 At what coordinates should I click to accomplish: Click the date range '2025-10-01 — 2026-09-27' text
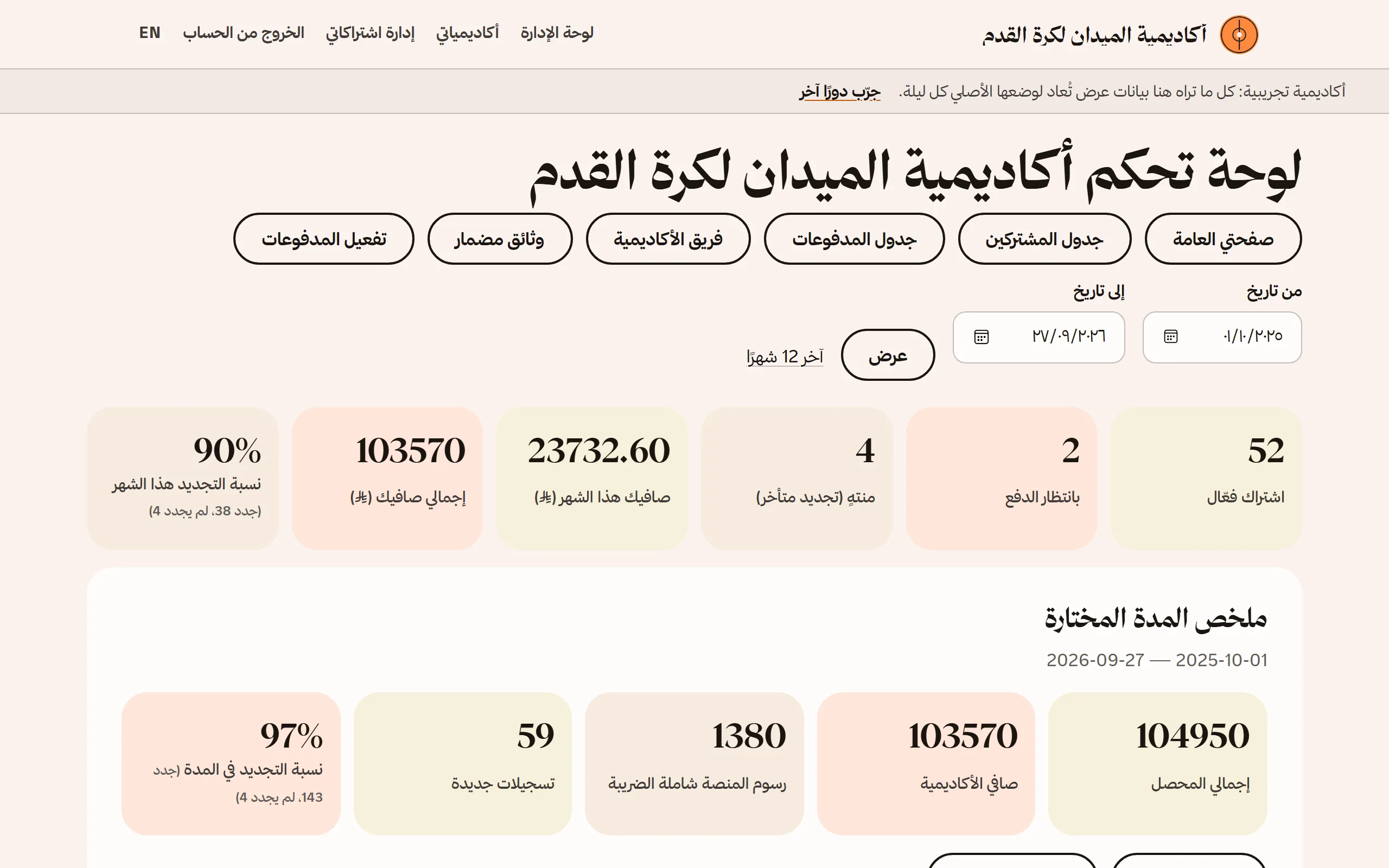[x=1157, y=660]
